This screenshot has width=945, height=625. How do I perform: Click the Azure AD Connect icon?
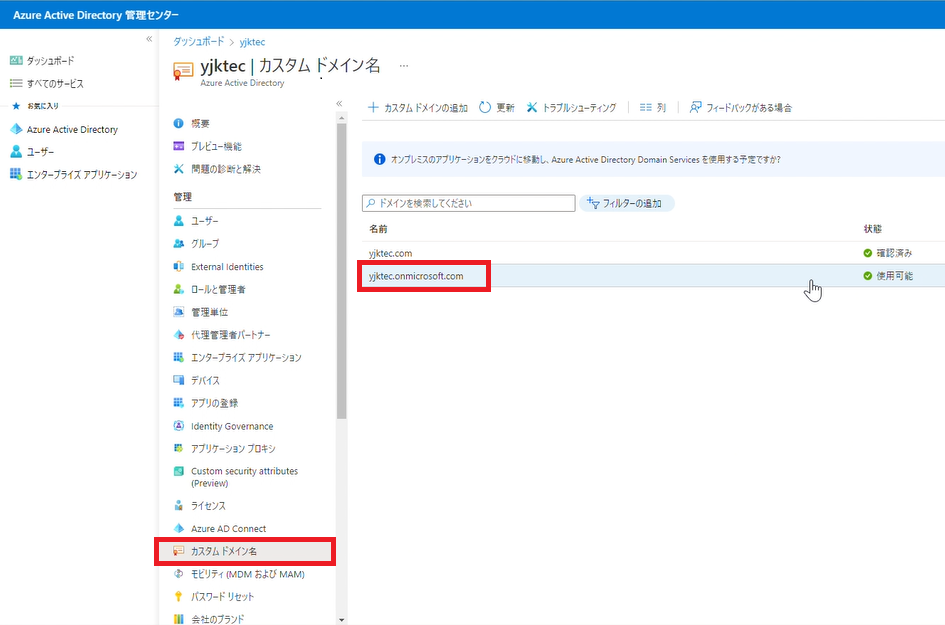pyautogui.click(x=178, y=528)
